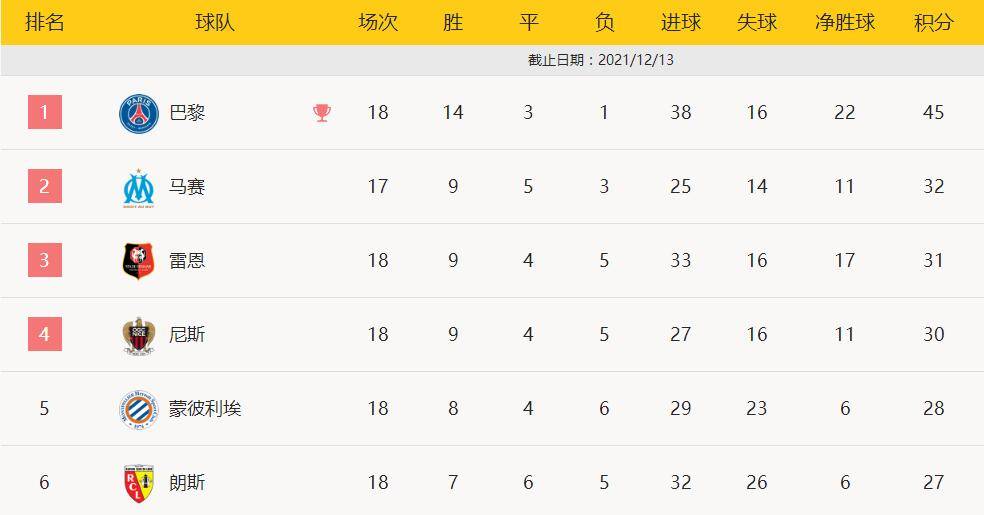The image size is (984, 515).
Task: Open the 朗斯 team name link
Action: point(187,483)
